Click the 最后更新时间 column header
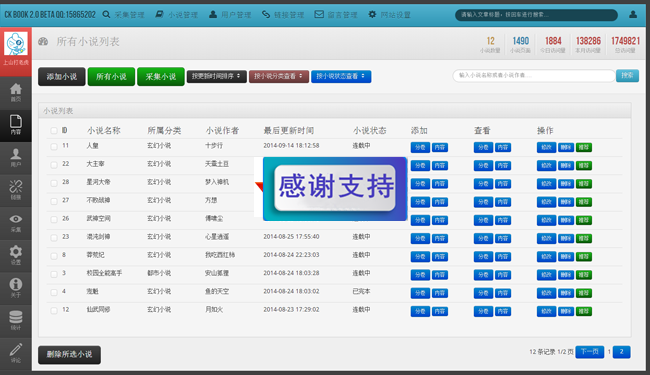Screen dimensions: 650x375 (x=289, y=131)
